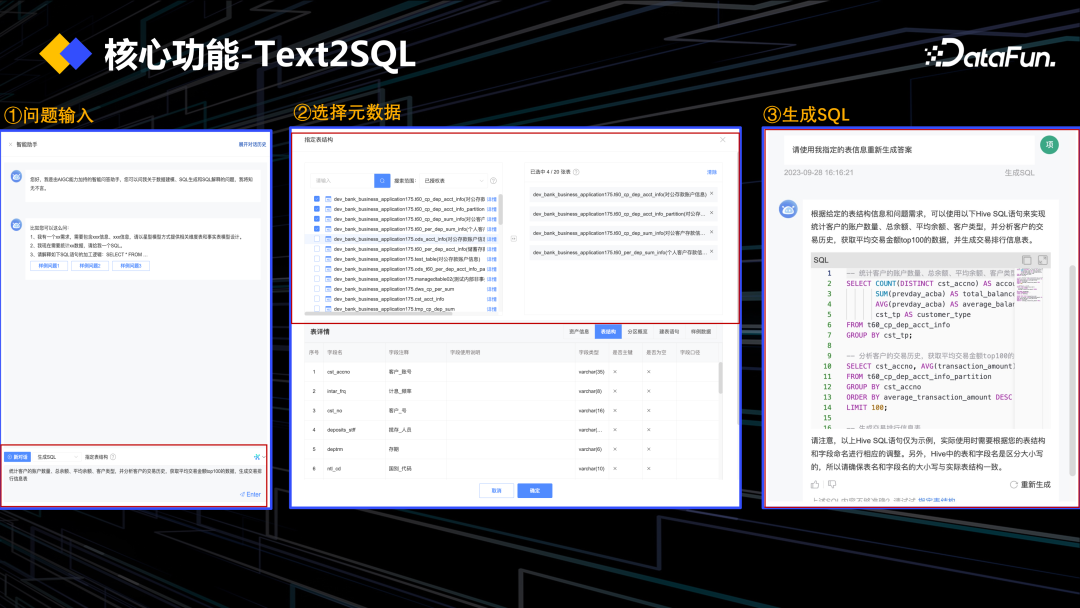Remove t60_cp_dep_acct_info from selected tables list

click(x=712, y=194)
